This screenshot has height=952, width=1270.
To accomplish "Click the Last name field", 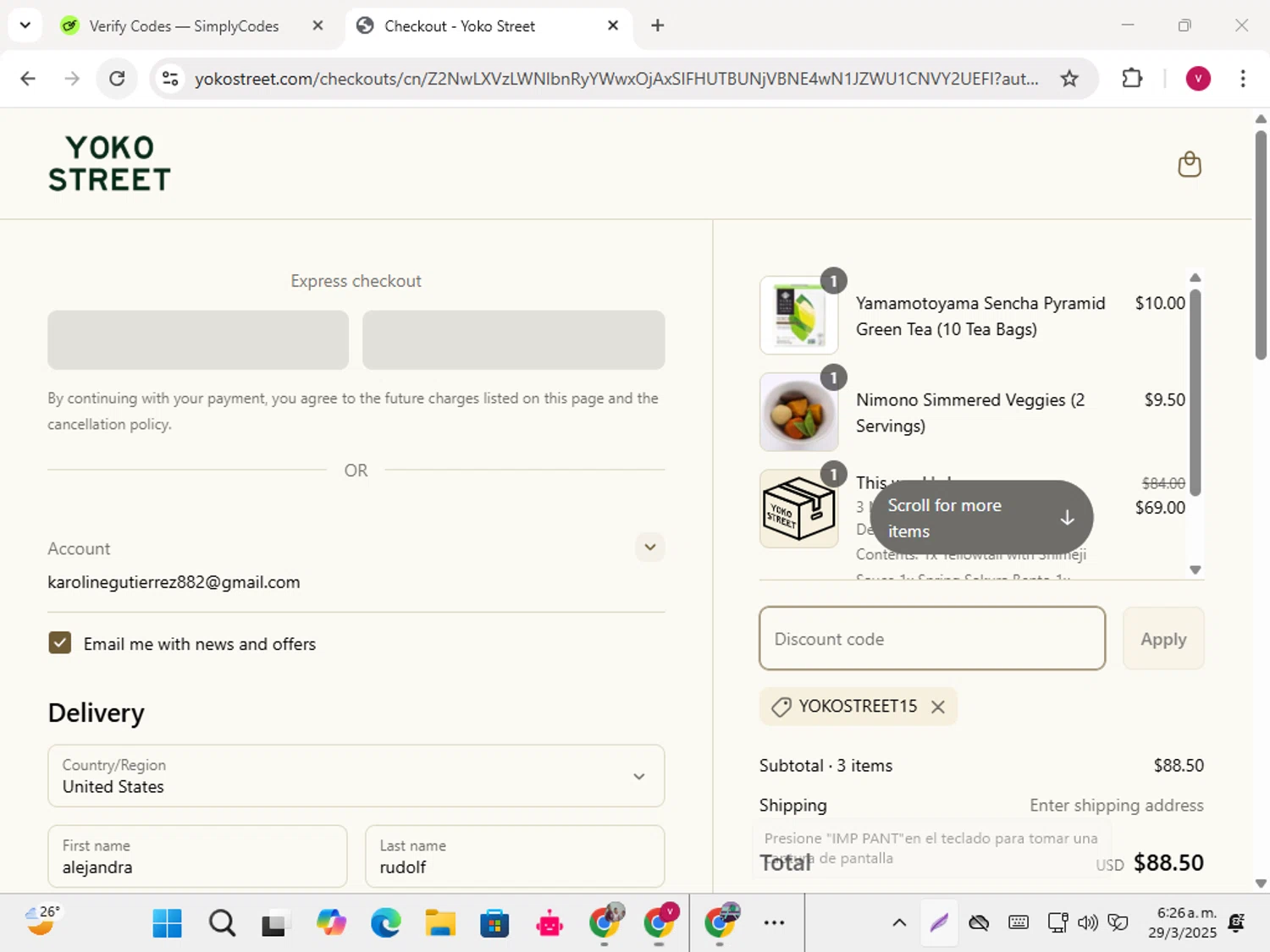I will pos(515,856).
